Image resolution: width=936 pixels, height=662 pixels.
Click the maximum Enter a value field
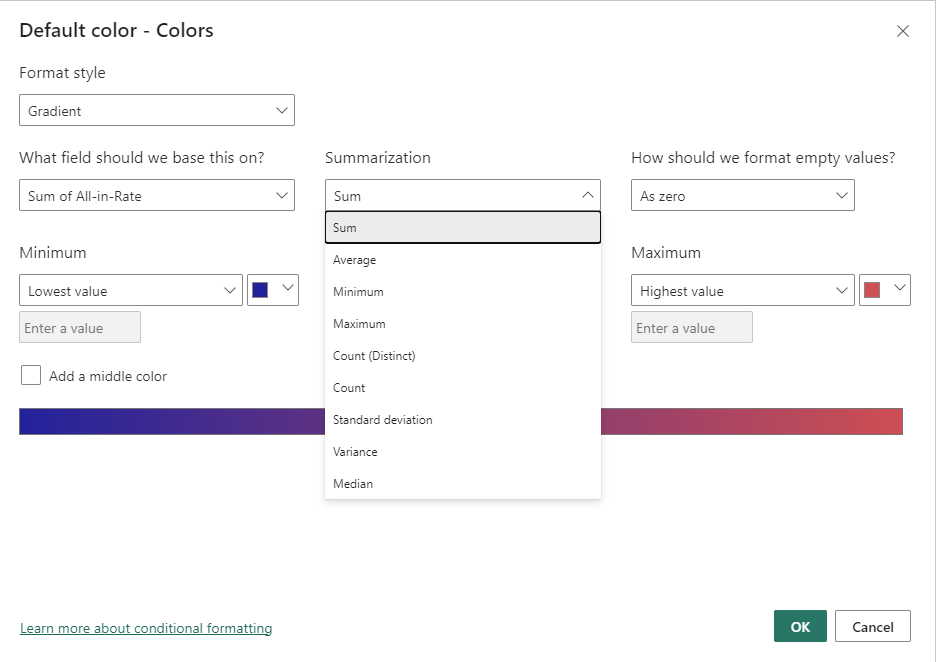pos(692,327)
